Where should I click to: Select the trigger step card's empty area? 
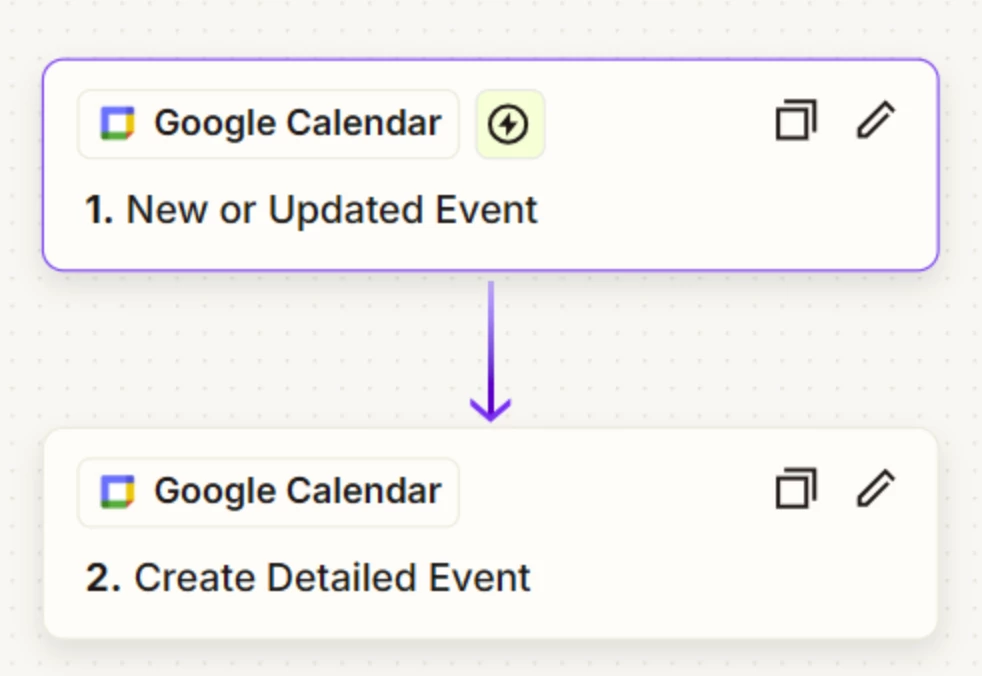(720, 207)
